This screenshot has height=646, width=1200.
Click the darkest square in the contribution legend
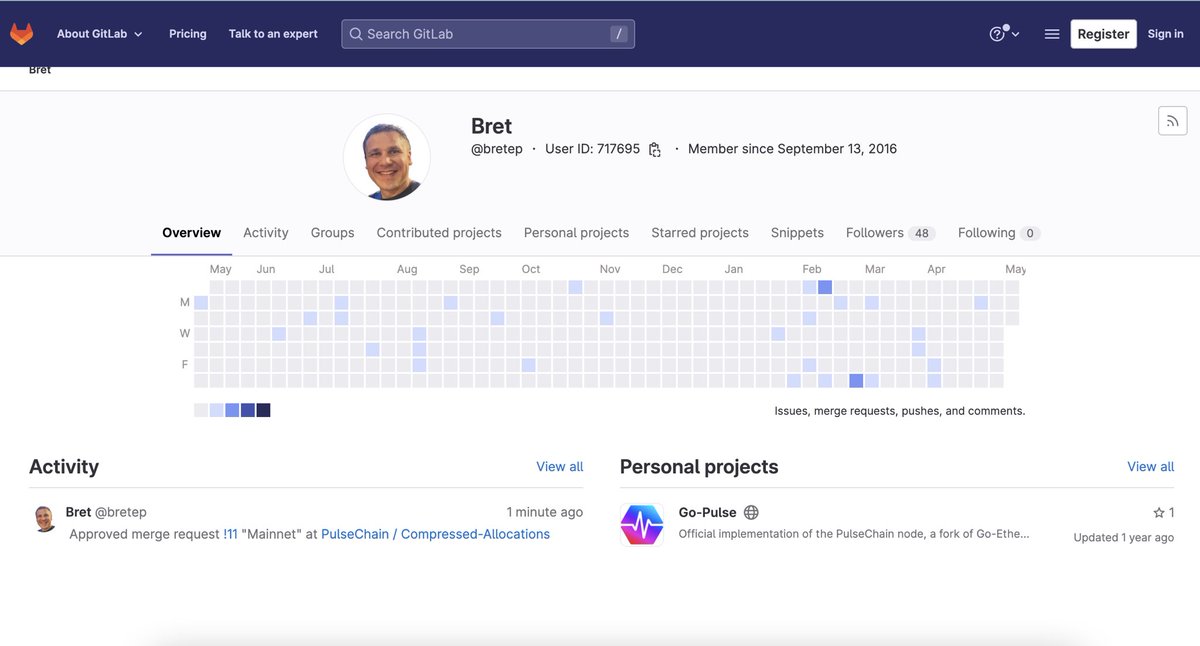click(x=263, y=409)
